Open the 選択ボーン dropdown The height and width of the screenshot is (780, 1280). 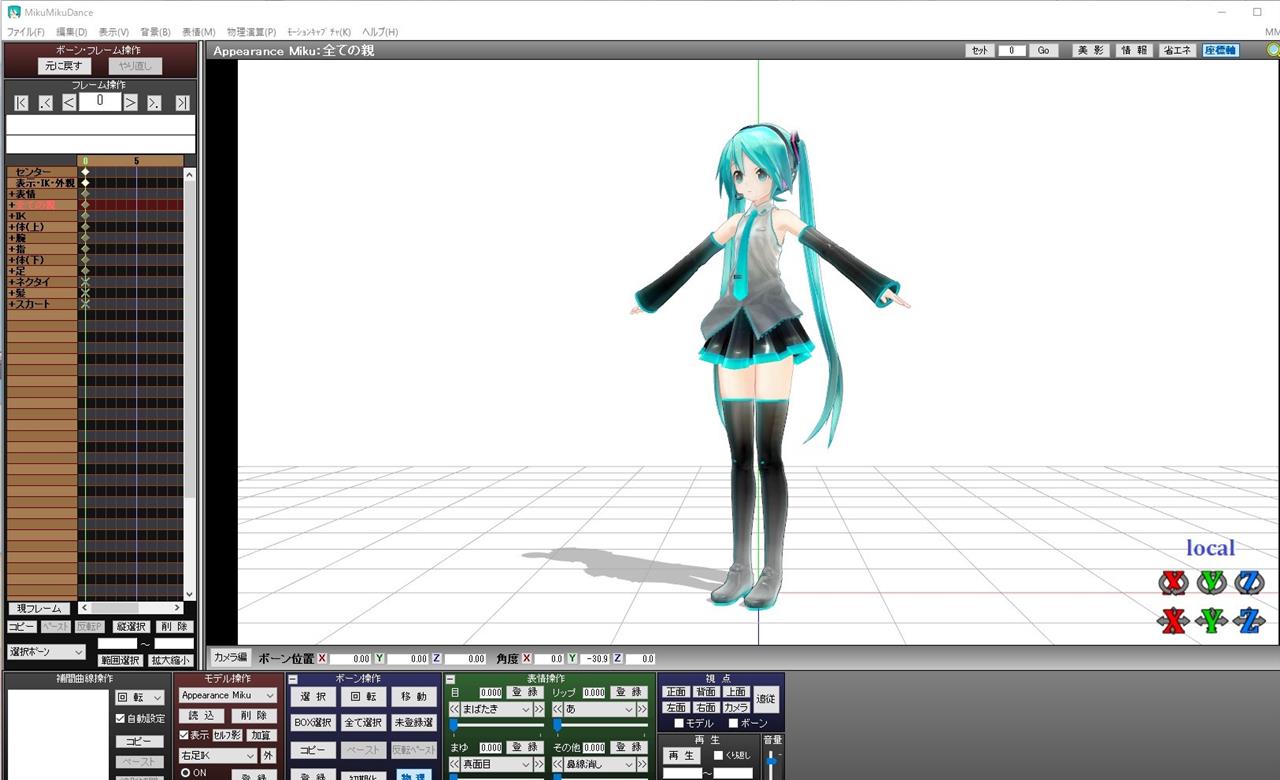[47, 652]
